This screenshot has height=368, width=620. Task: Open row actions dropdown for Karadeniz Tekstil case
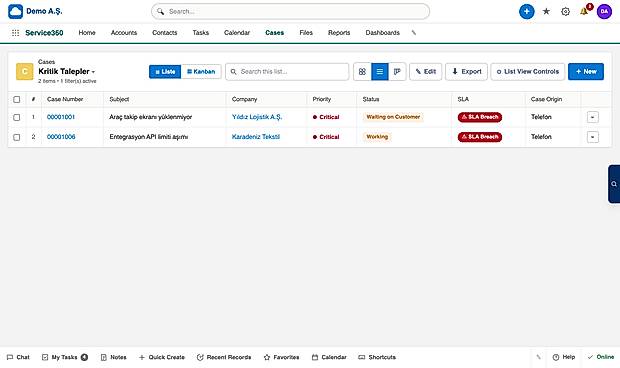pos(592,137)
